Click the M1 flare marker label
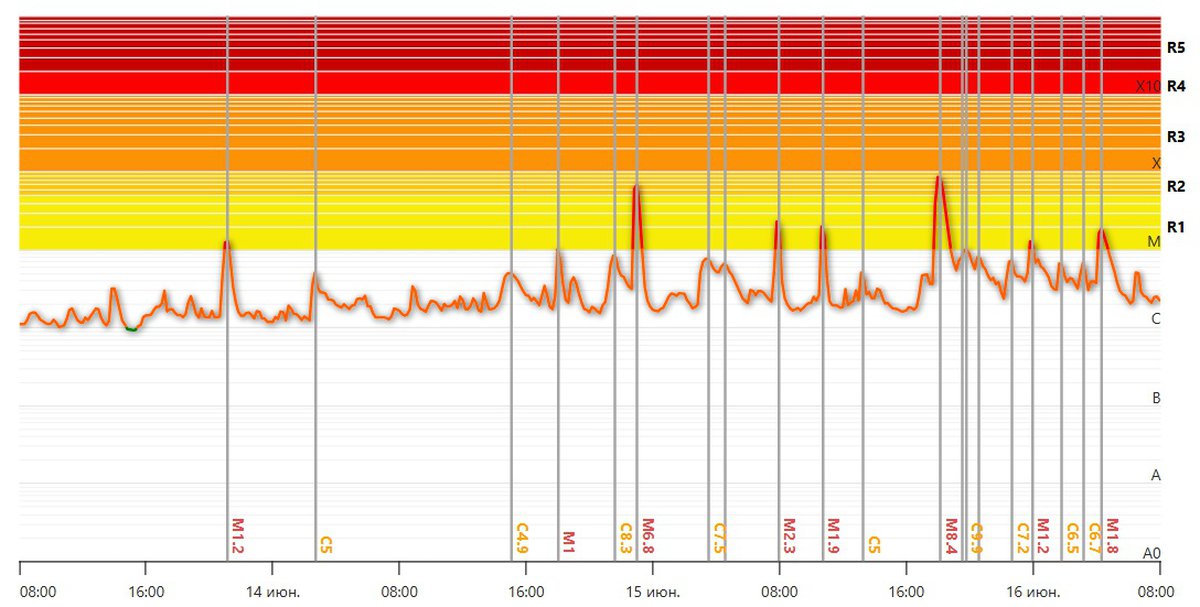Screen dimensions: 1200x607 click(568, 541)
